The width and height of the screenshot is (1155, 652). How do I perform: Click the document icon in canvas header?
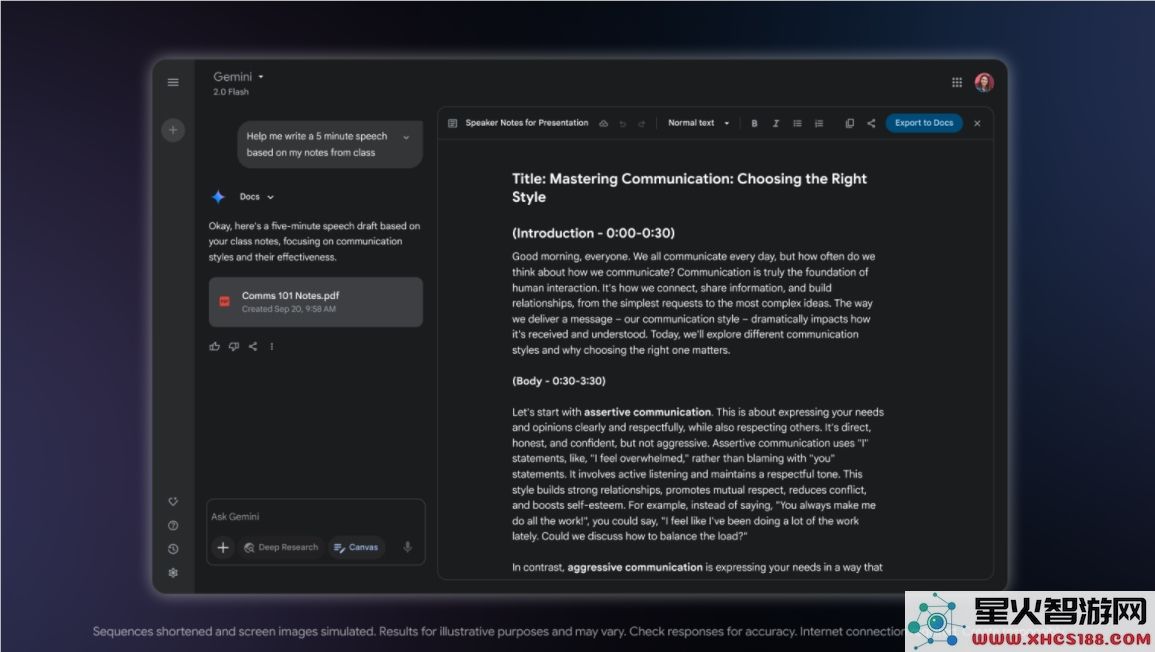coord(452,123)
